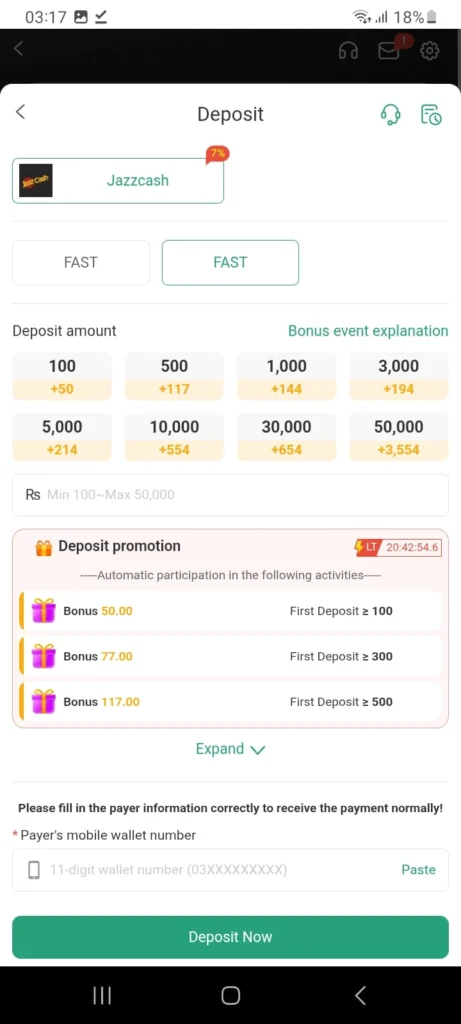This screenshot has width=461, height=1024.
Task: Select the Jazzcash payment method
Action: [x=118, y=180]
